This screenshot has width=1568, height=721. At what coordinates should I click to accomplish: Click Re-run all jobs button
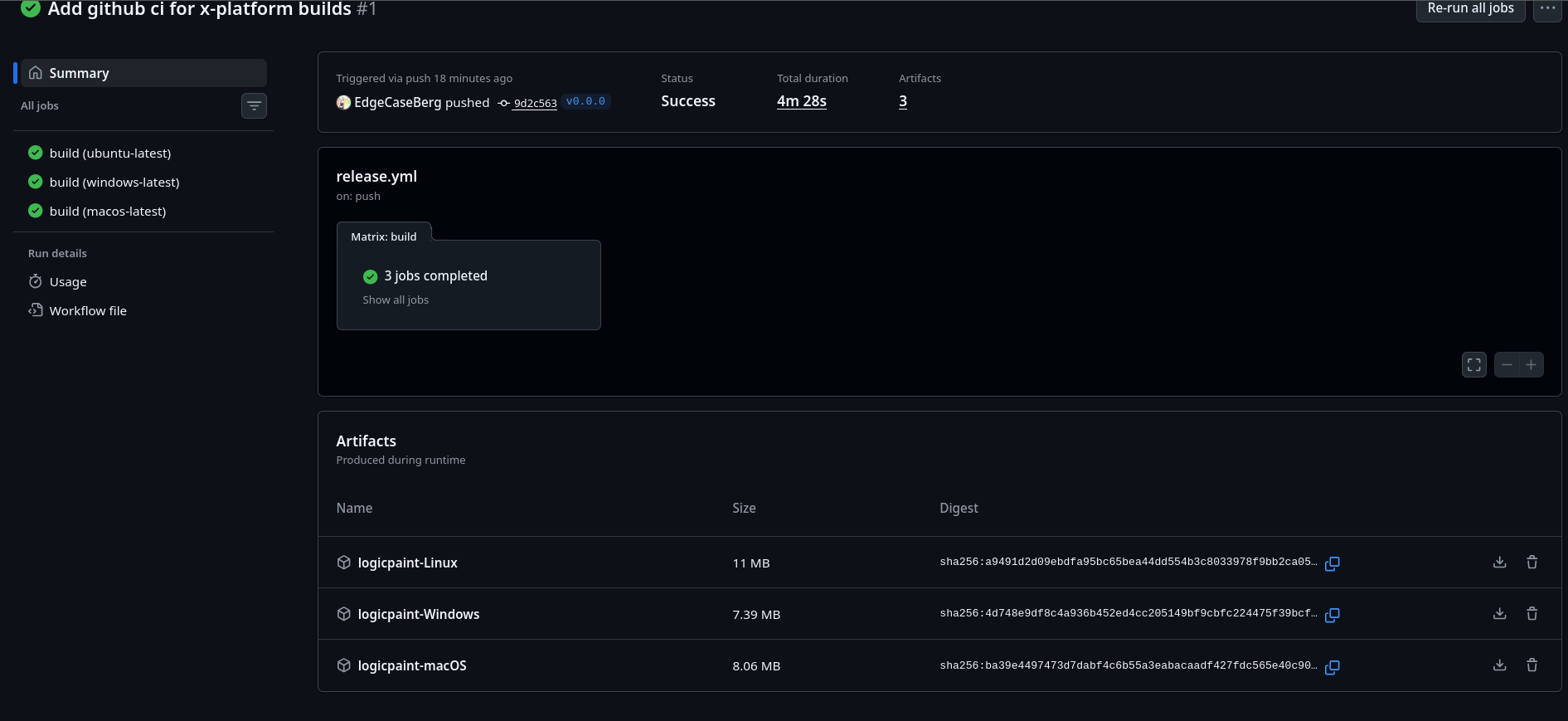(x=1470, y=9)
